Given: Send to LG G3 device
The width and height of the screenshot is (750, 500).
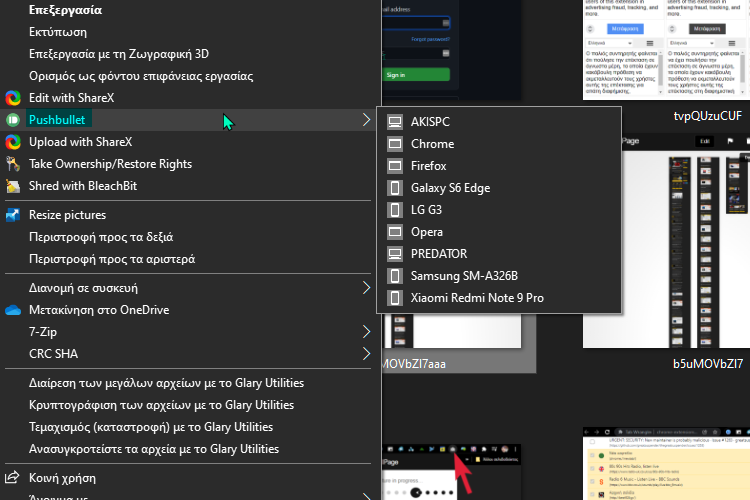Looking at the screenshot, I should coord(499,210).
